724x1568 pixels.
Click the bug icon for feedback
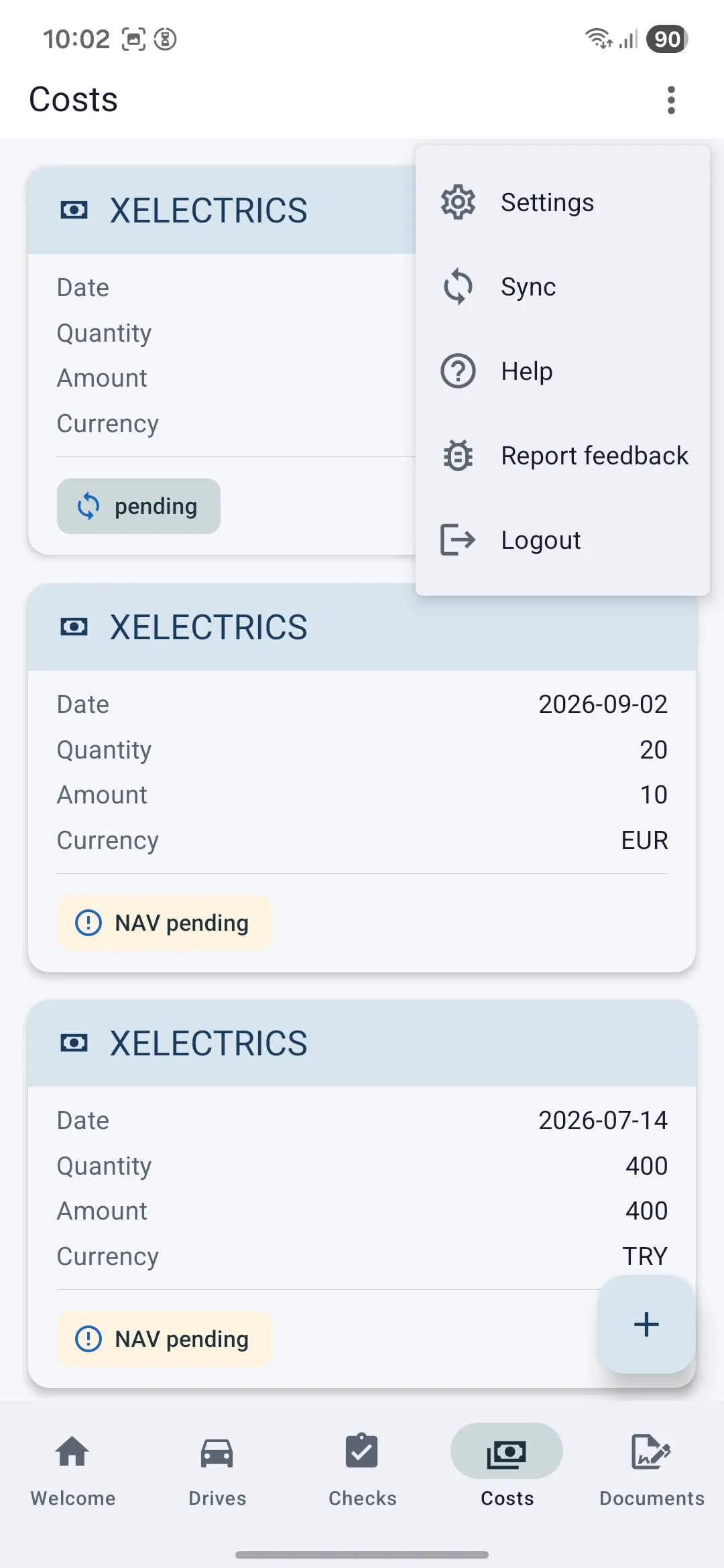458,456
